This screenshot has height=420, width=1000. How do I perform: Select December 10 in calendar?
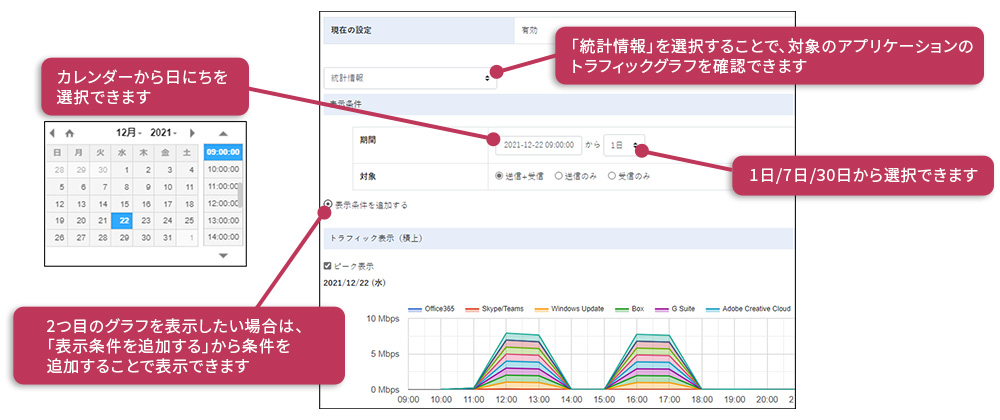pos(167,187)
